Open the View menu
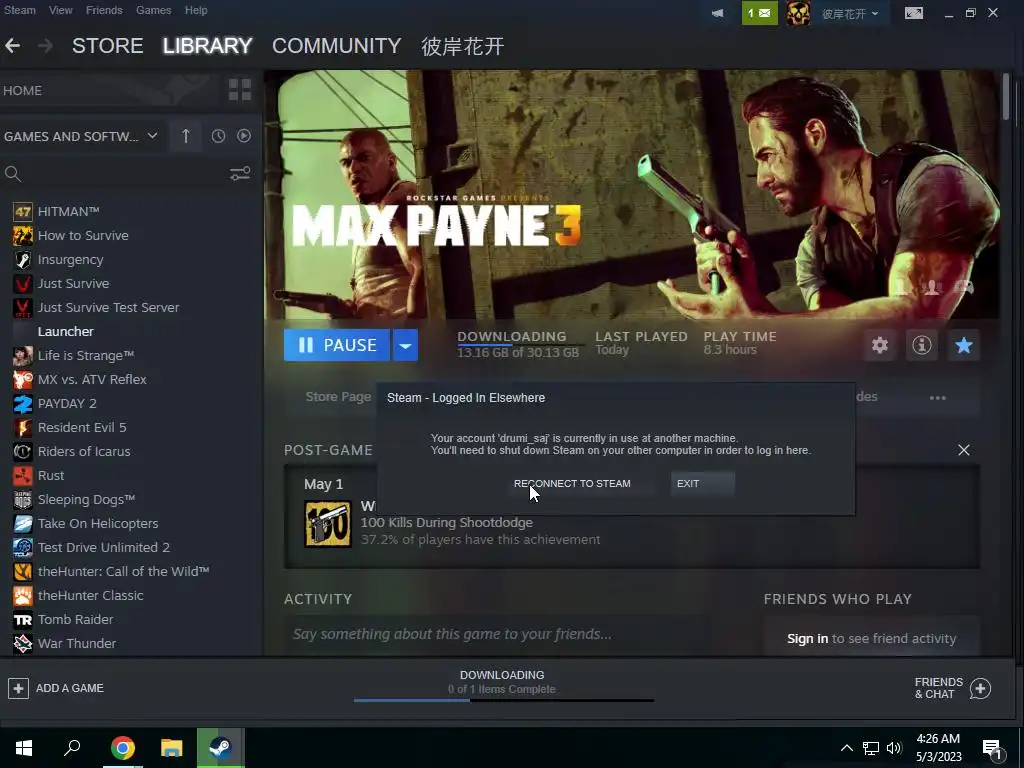The height and width of the screenshot is (768, 1024). (x=61, y=10)
